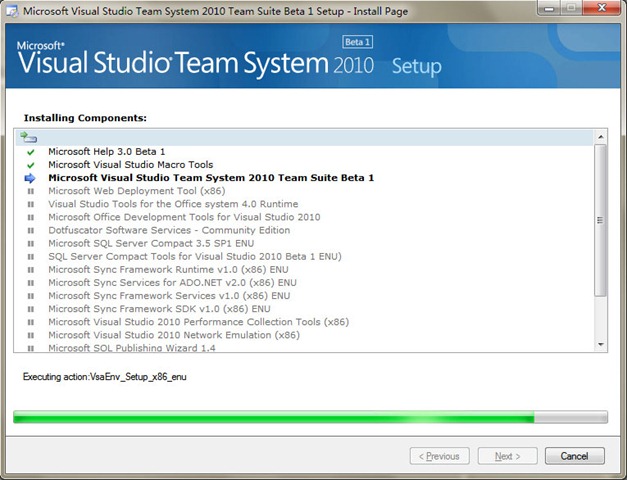Image resolution: width=627 pixels, height=480 pixels.
Task: Click the pending icon beside Dotfuscator Software Services
Action: pyautogui.click(x=30, y=231)
